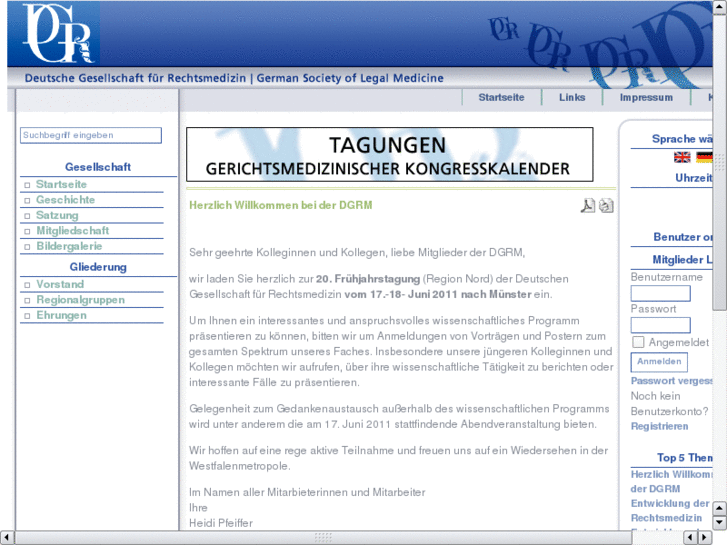Open Bildergalerie sidebar link
Image resolution: width=727 pixels, height=545 pixels.
pos(69,246)
